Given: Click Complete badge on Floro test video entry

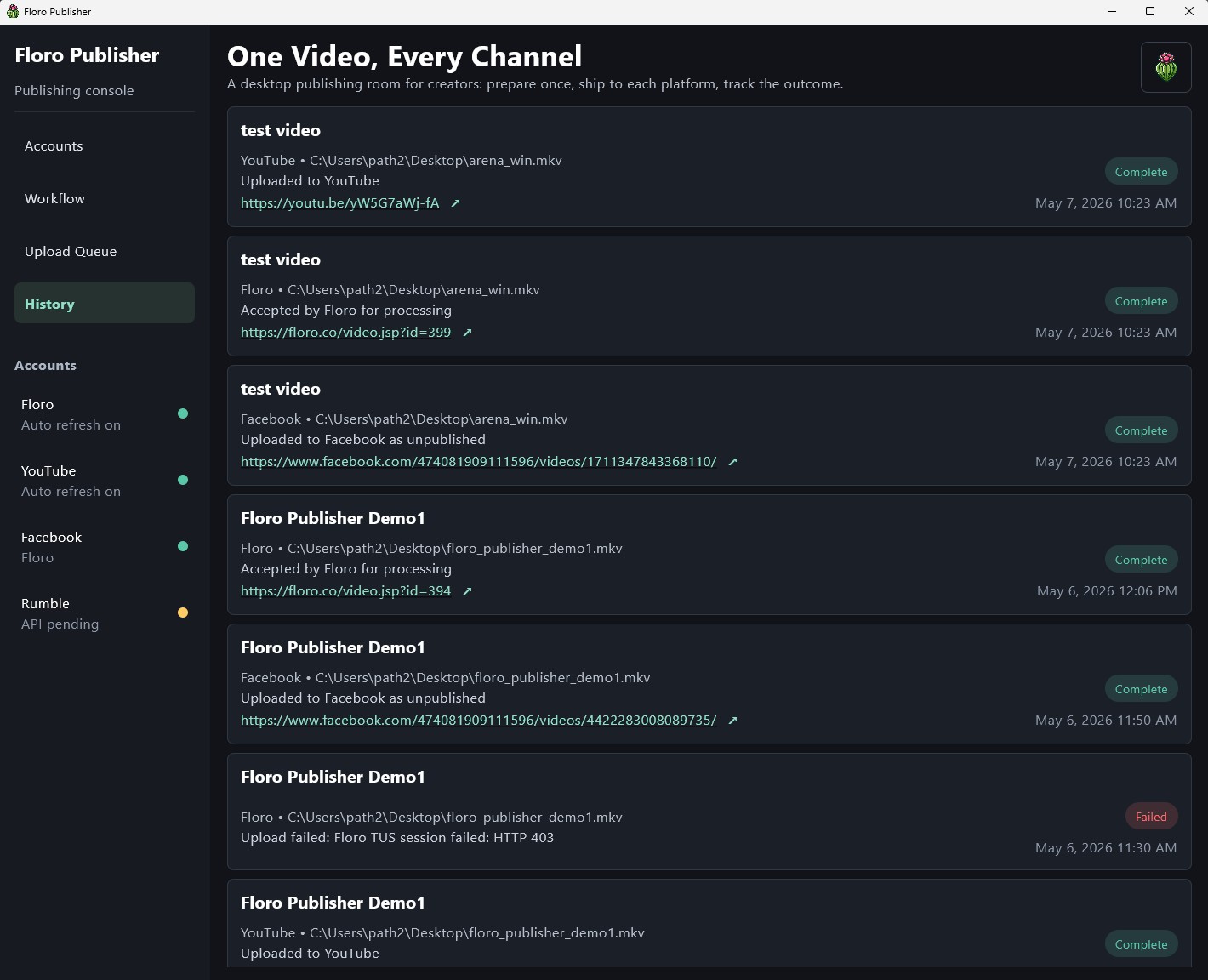Looking at the screenshot, I should [1141, 301].
